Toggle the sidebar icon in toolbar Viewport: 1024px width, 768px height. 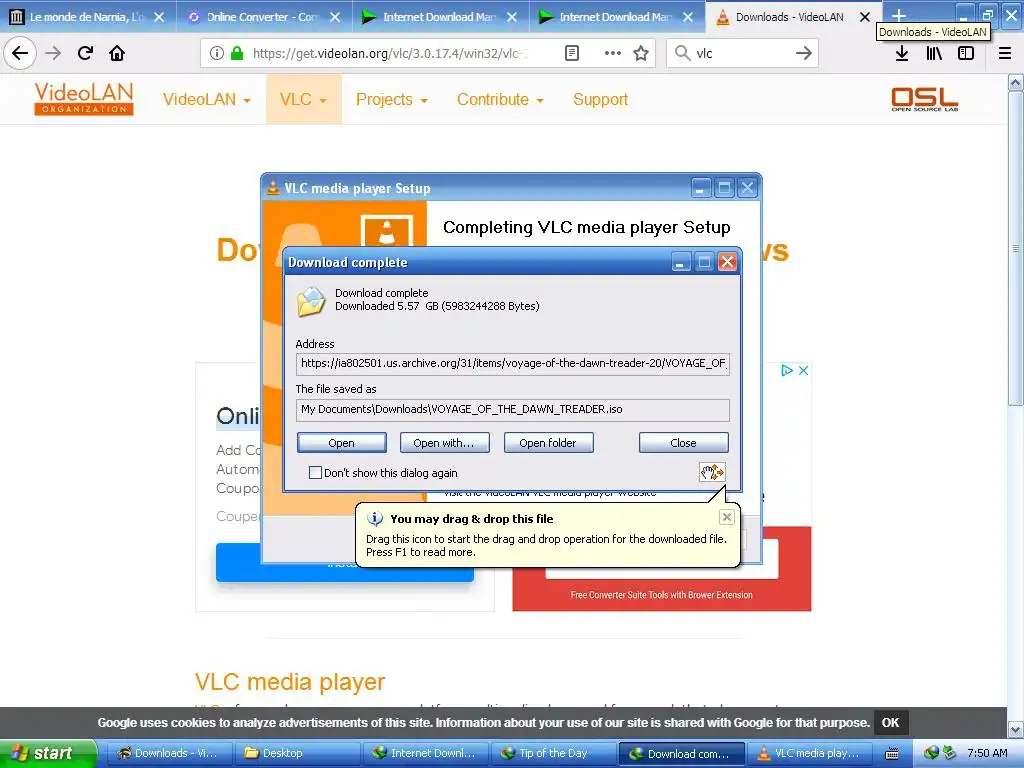(966, 53)
